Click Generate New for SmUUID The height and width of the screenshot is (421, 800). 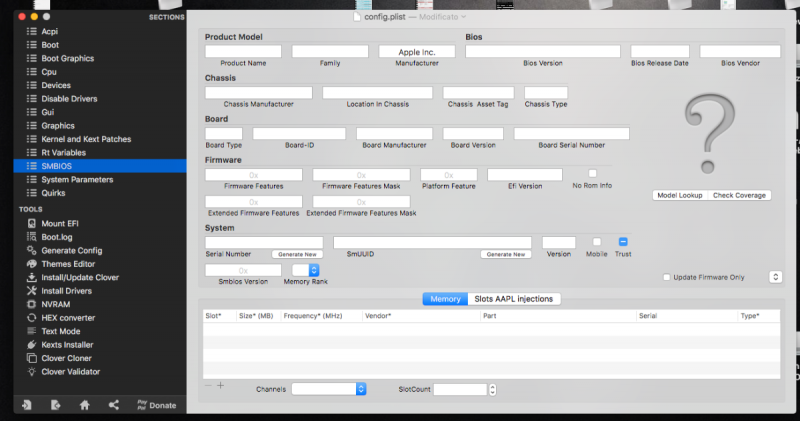506,254
